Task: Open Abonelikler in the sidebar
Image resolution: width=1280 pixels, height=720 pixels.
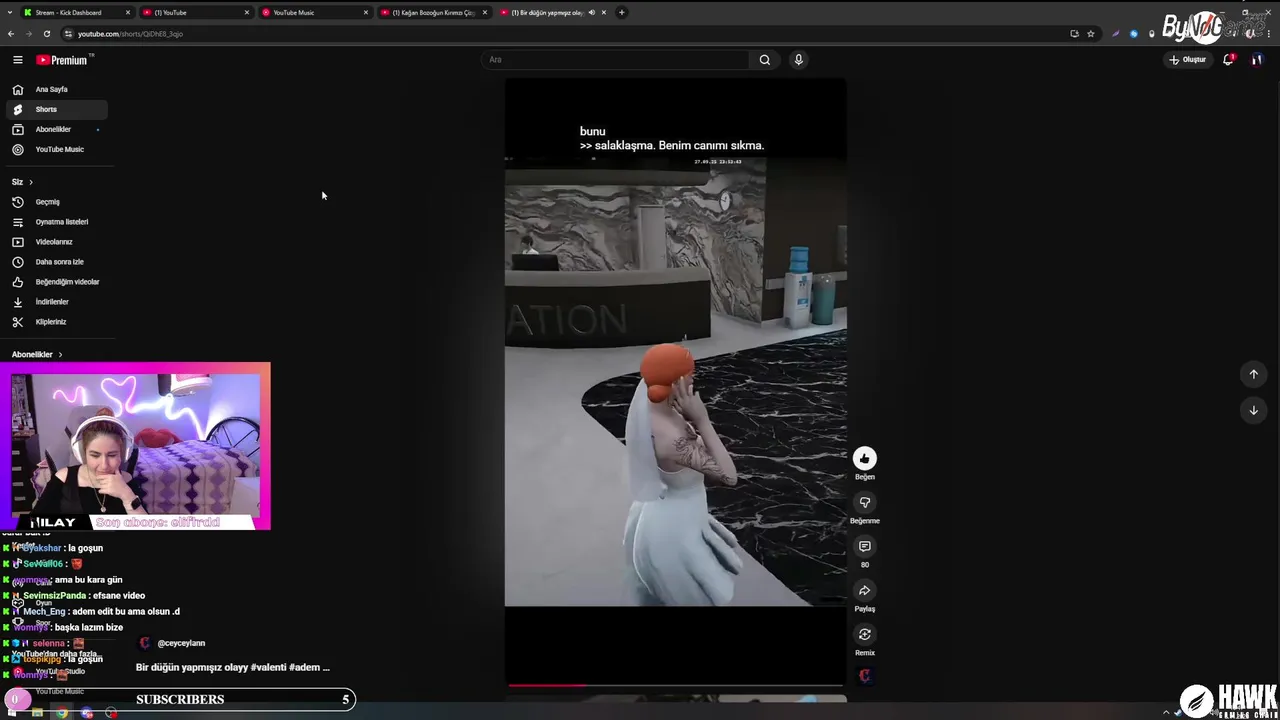Action: point(56,129)
